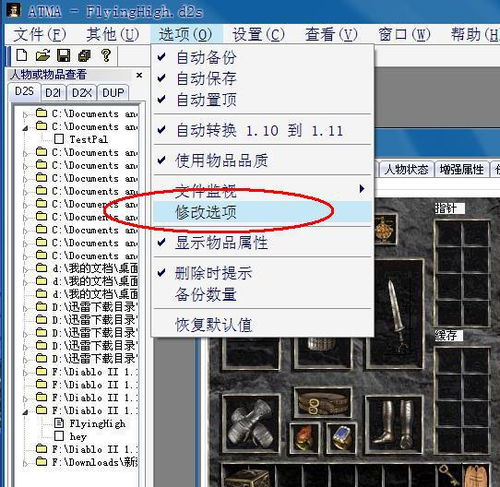Tick the TestPal file checkbox
This screenshot has height=487, width=500.
tap(59, 139)
